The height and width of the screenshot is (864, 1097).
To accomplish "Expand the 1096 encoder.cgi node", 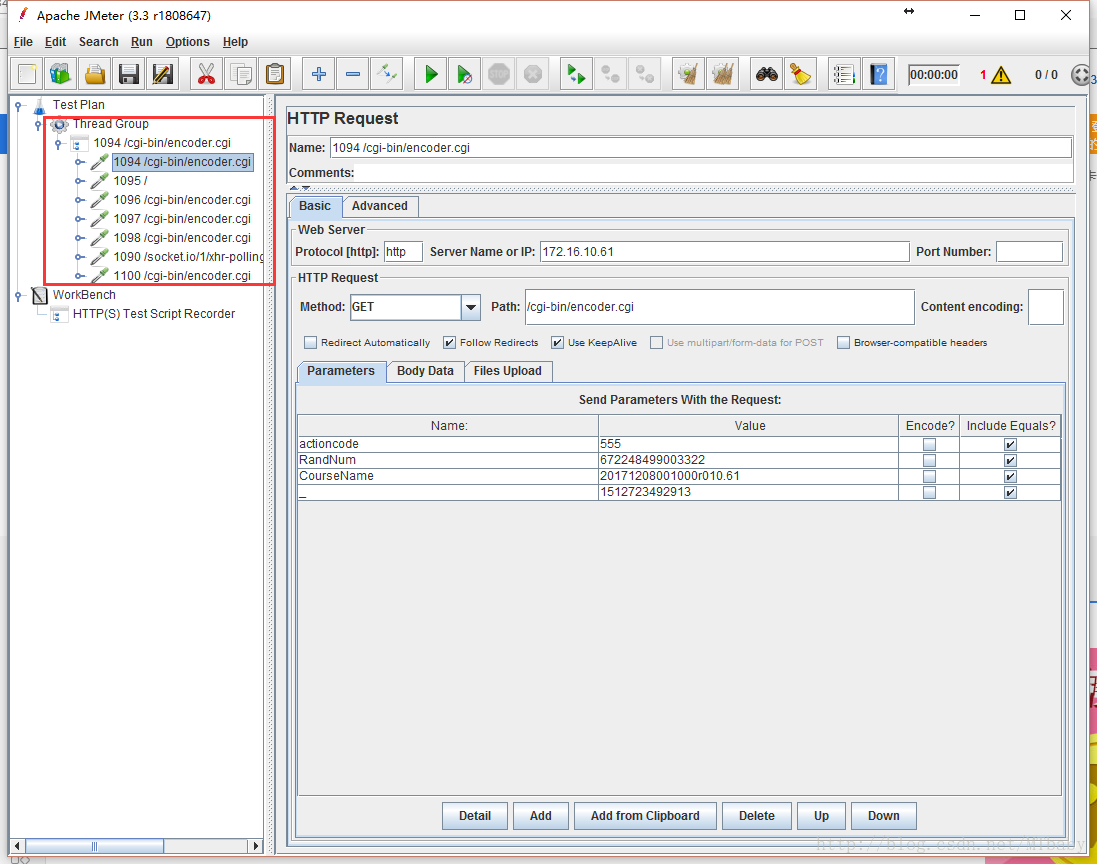I will coord(79,200).
